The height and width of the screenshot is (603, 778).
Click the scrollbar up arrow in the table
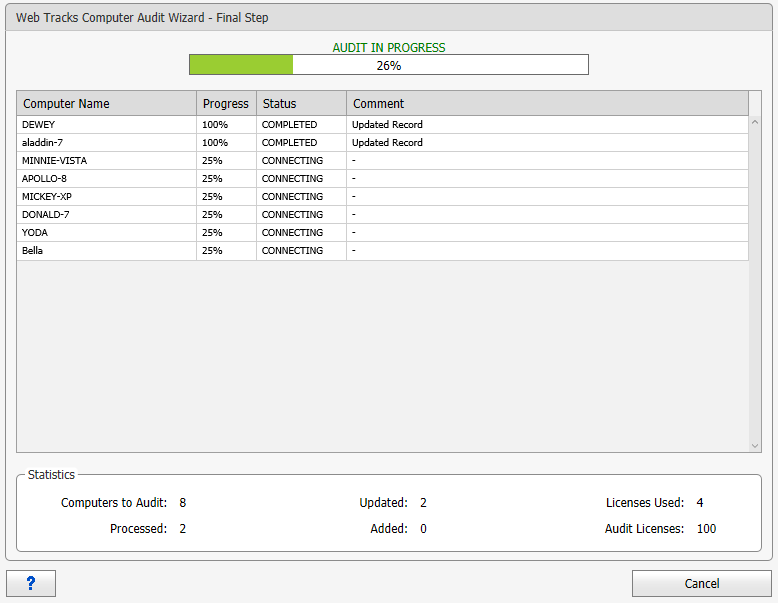755,122
